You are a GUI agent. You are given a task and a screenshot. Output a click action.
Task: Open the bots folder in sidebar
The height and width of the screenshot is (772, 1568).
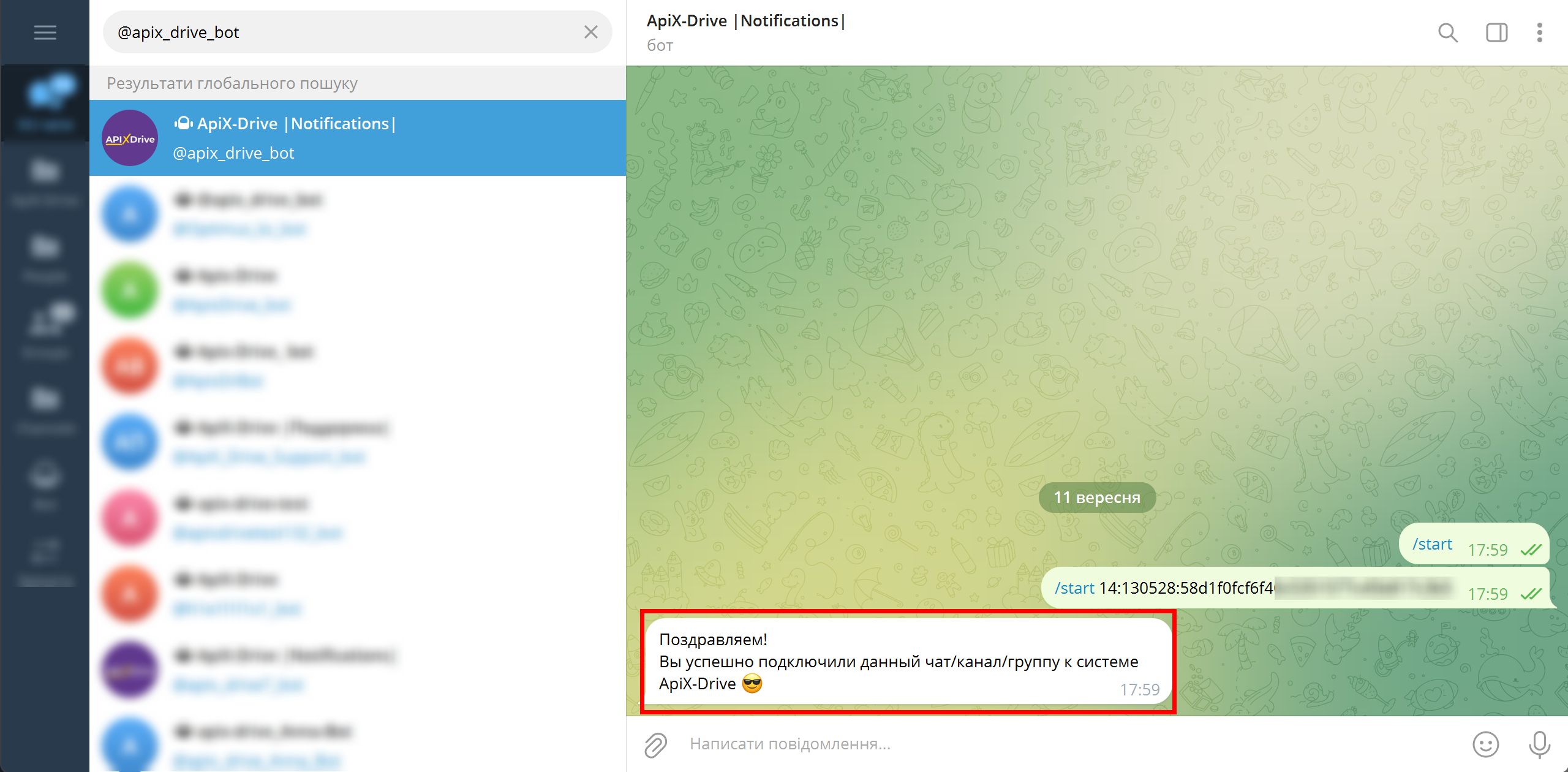point(45,484)
